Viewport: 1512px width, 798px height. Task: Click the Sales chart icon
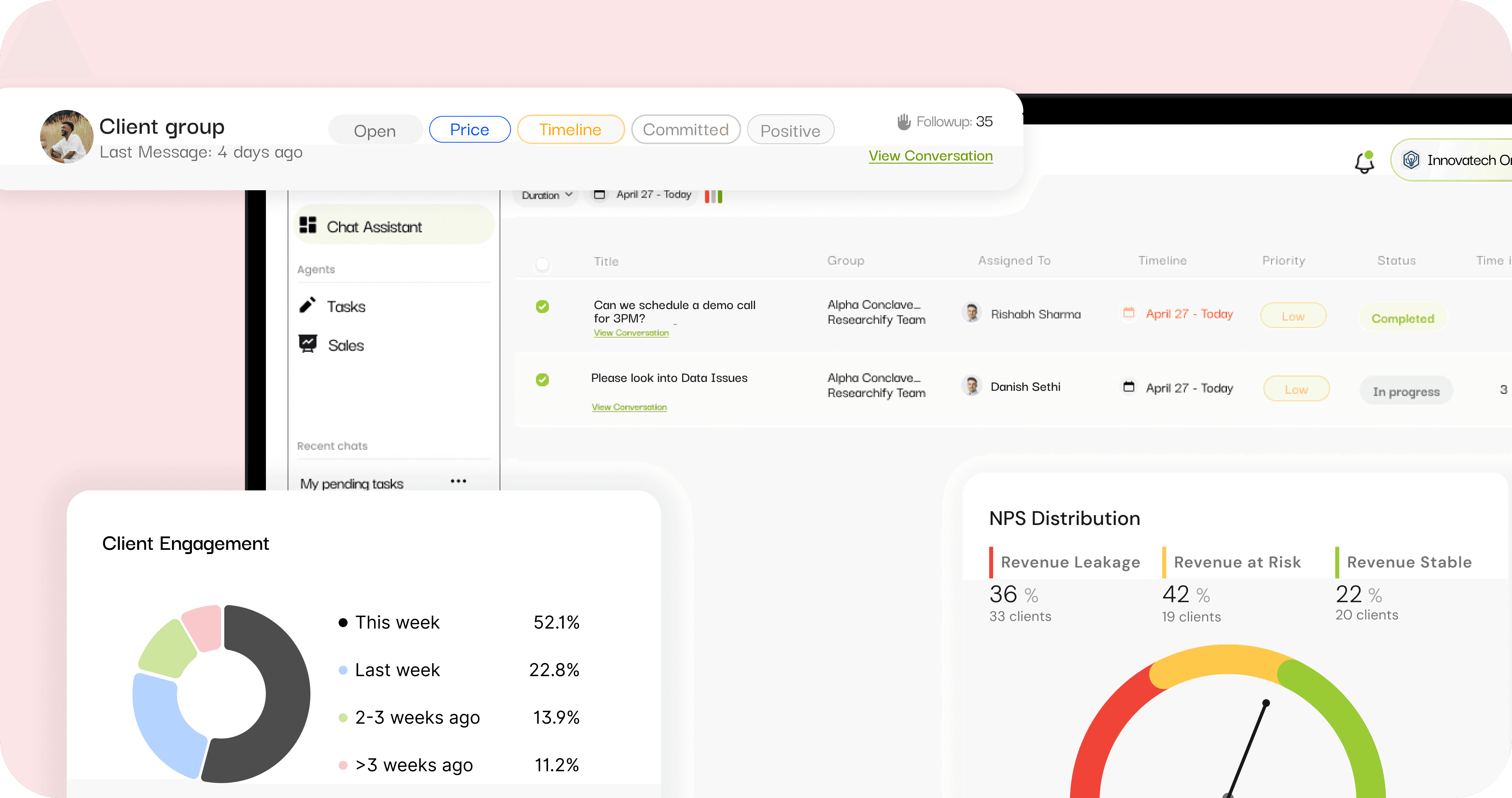[x=307, y=344]
